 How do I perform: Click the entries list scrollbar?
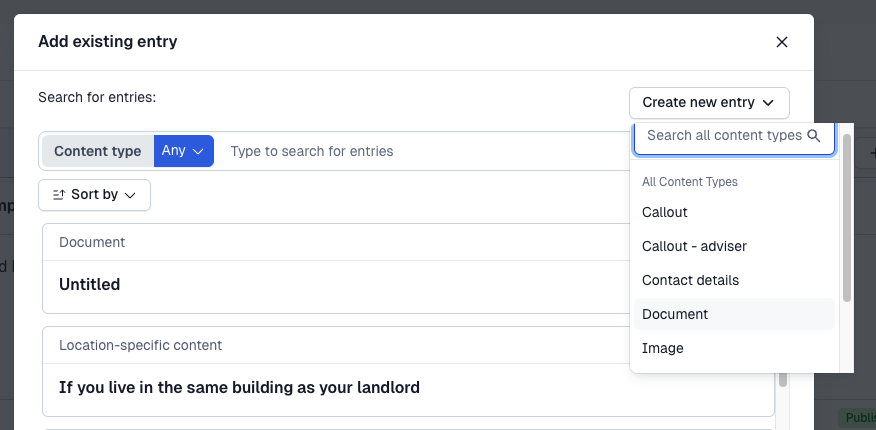tap(783, 380)
